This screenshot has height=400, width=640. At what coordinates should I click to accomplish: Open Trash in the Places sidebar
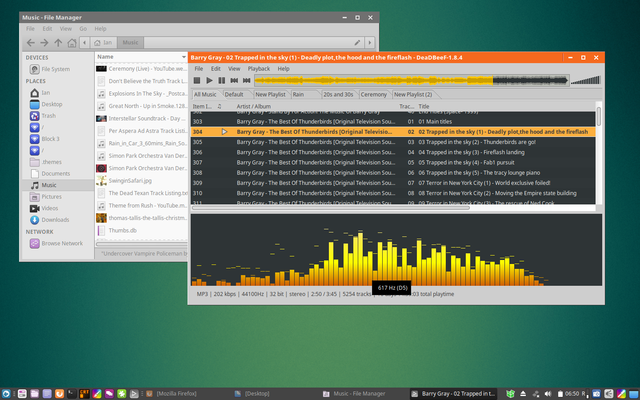[x=43, y=116]
